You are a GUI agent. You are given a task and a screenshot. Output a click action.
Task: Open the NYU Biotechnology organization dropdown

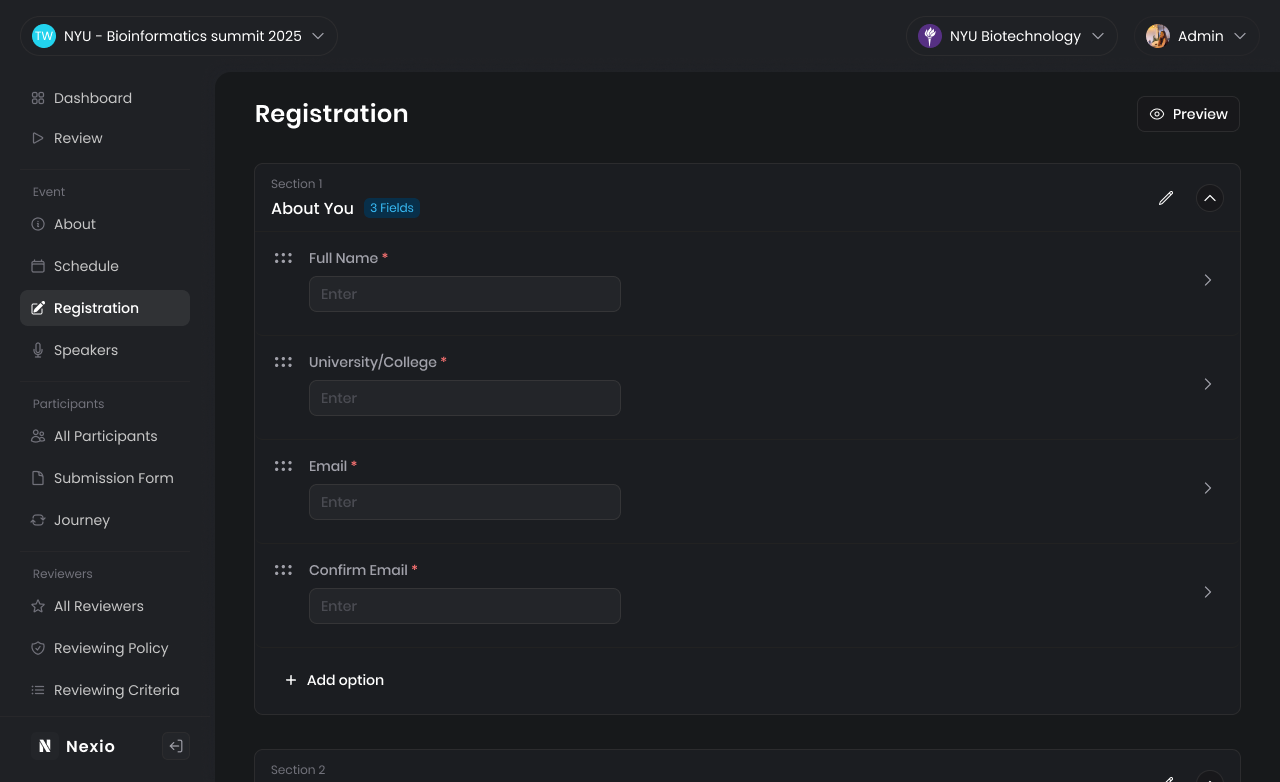(x=1012, y=36)
